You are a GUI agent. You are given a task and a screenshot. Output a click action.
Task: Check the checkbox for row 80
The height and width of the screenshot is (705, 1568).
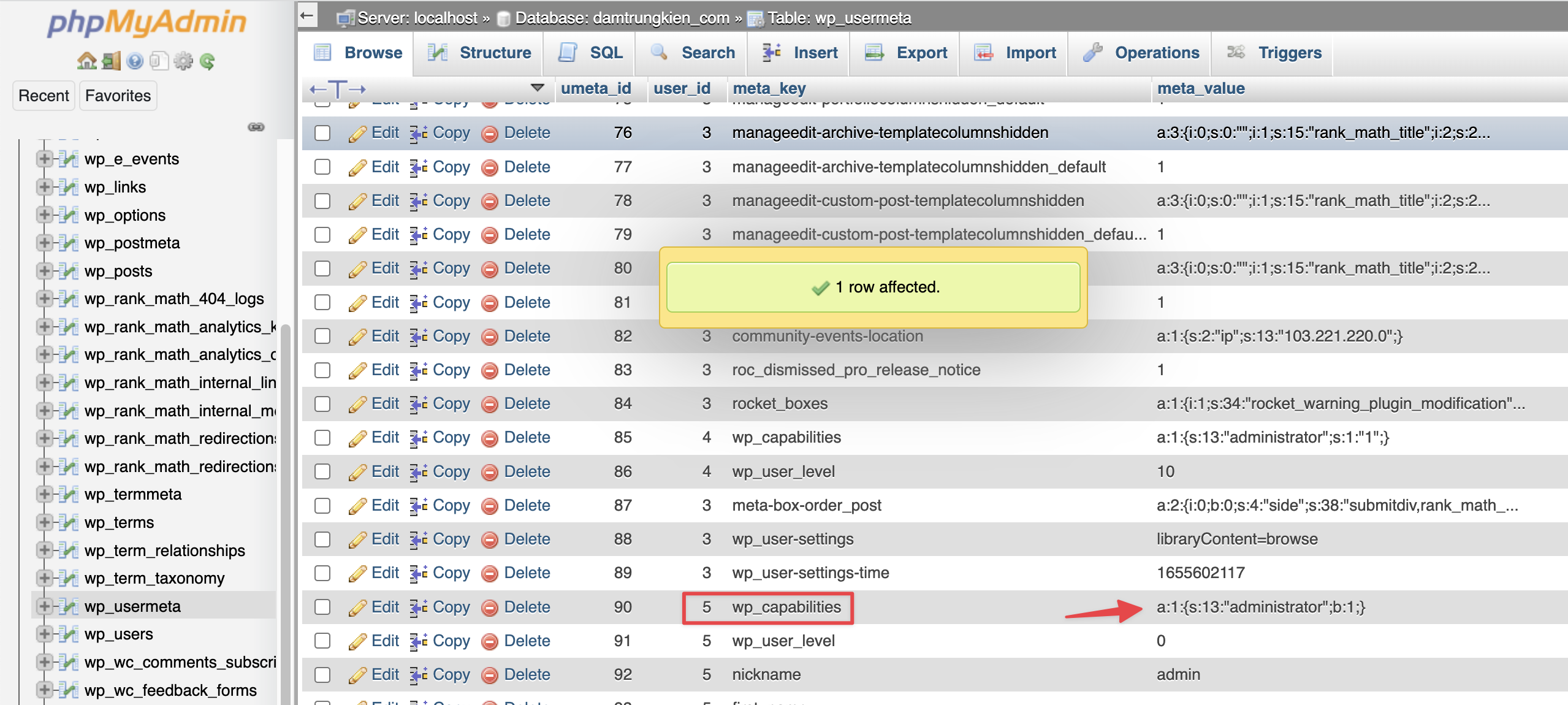(322, 269)
